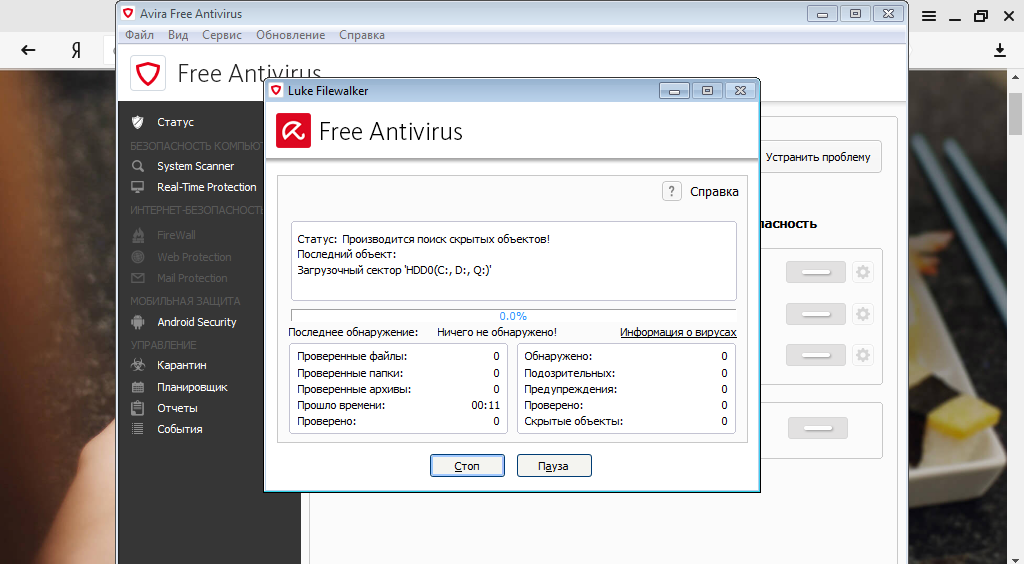This screenshot has height=564, width=1024.
Task: Click the Стоп button
Action: [467, 465]
